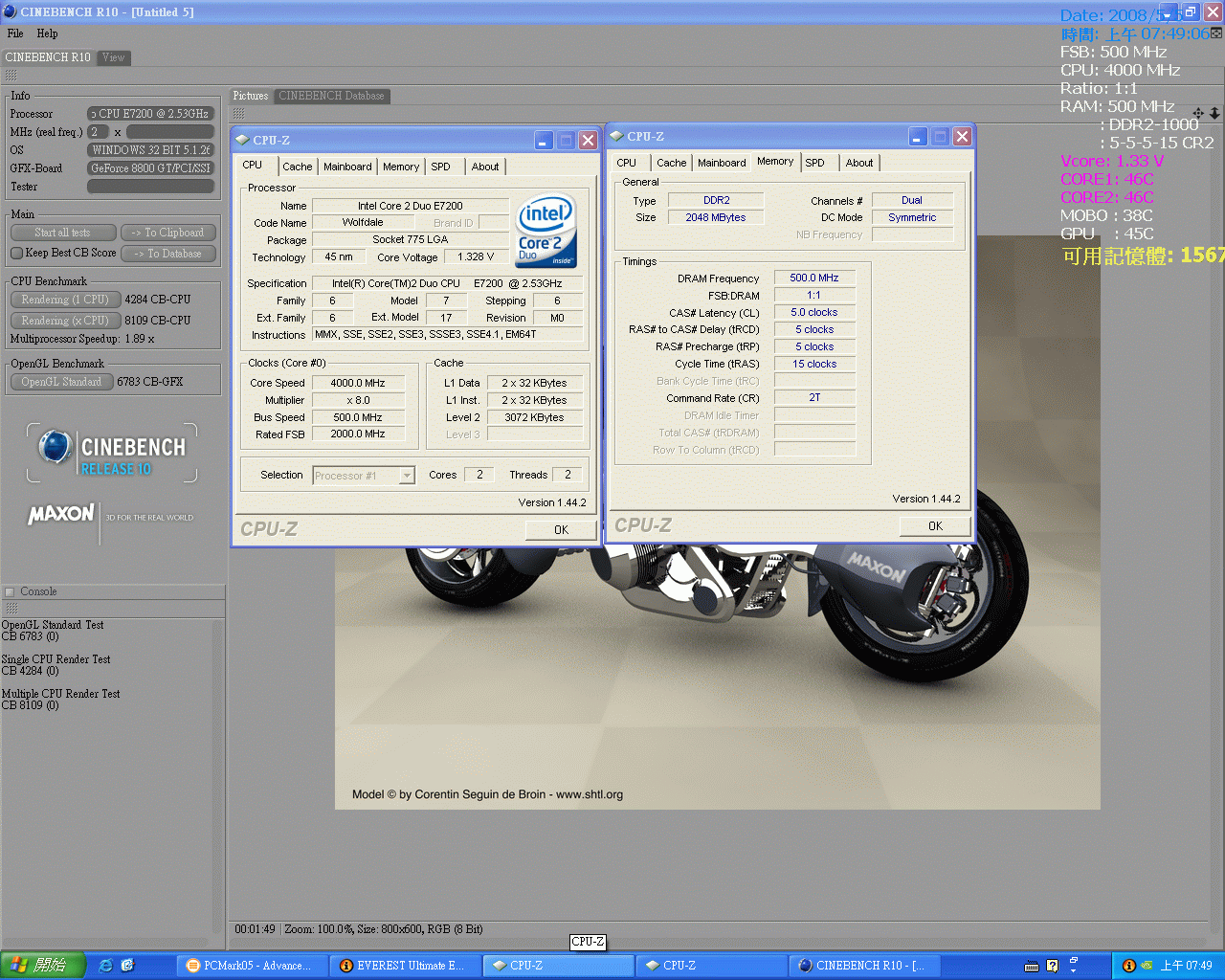
Task: Click the EVEREST tray icon
Action: [x=1128, y=966]
